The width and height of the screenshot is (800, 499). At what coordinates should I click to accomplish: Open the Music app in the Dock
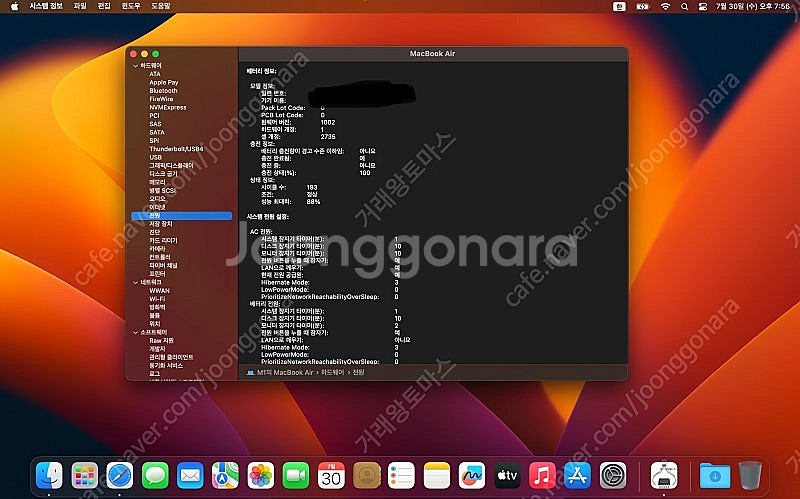[542, 476]
